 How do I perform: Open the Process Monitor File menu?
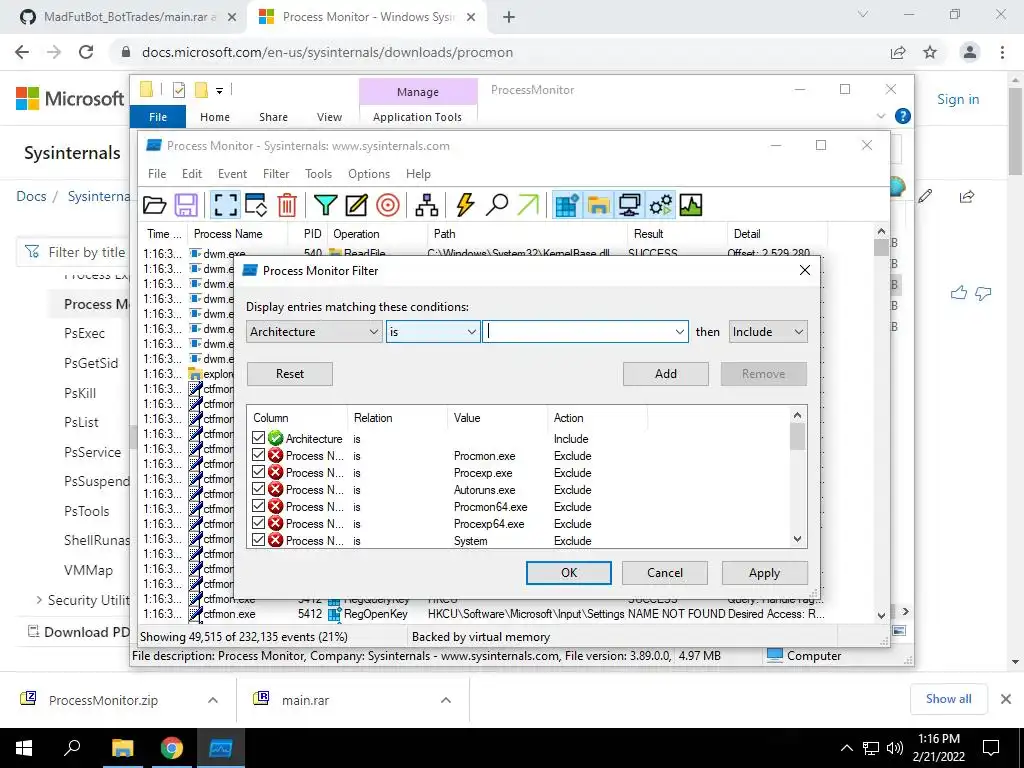pos(157,174)
